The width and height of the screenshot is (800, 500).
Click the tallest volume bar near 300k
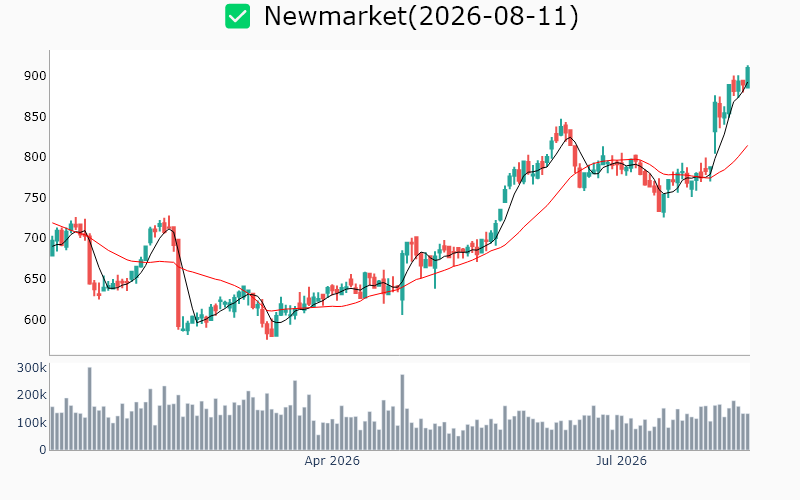(x=89, y=408)
